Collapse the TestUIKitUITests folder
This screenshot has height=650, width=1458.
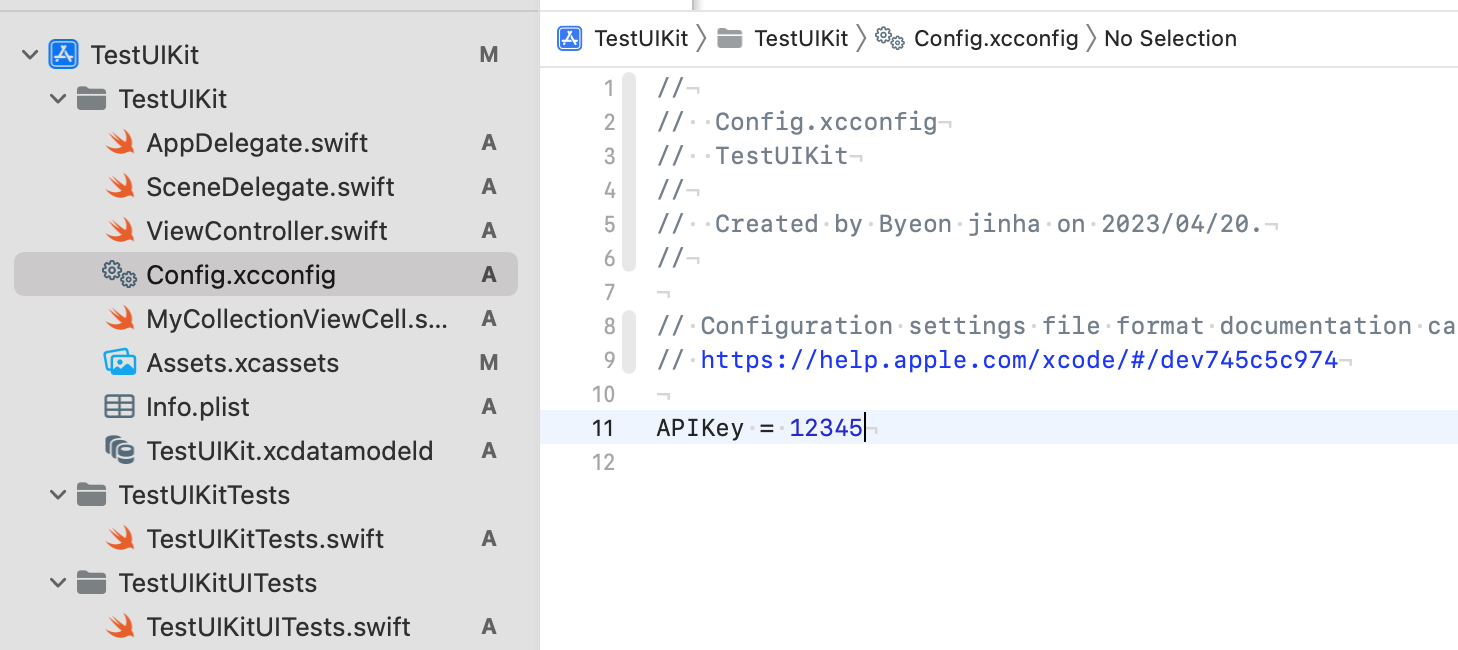pos(58,583)
